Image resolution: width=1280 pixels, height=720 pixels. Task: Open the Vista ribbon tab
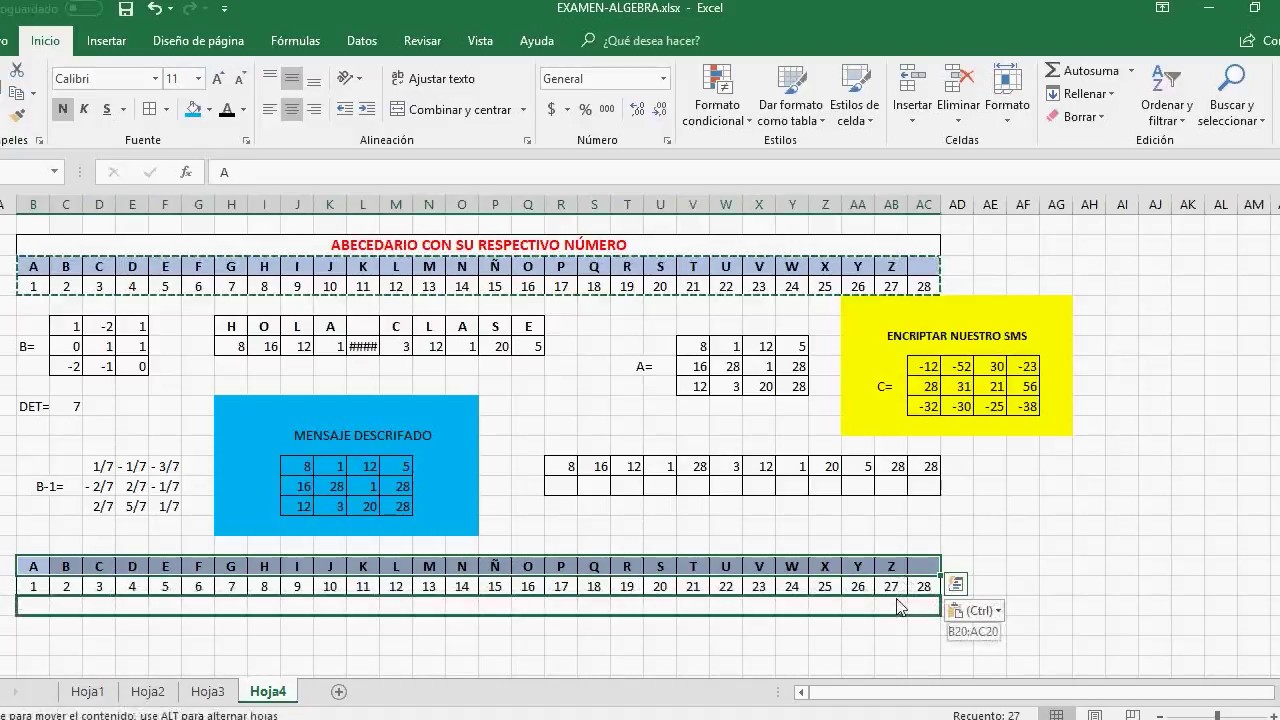pyautogui.click(x=480, y=41)
